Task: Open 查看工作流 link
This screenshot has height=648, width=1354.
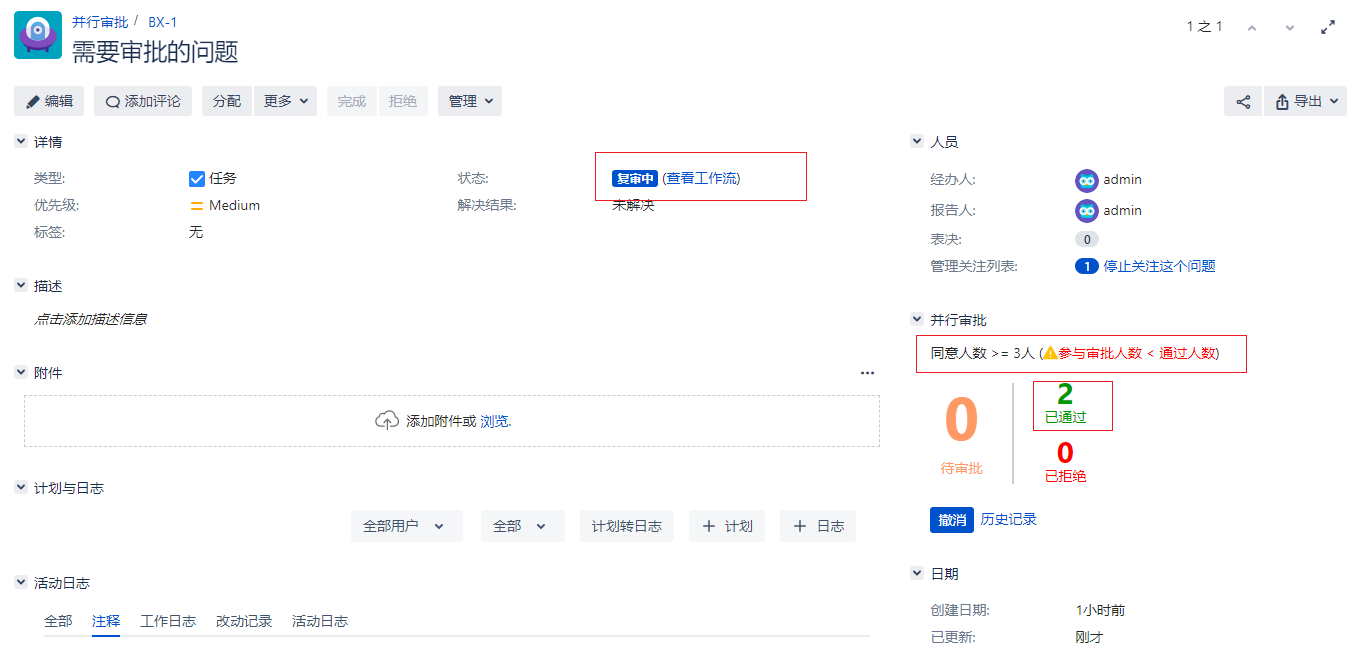Action: click(701, 178)
